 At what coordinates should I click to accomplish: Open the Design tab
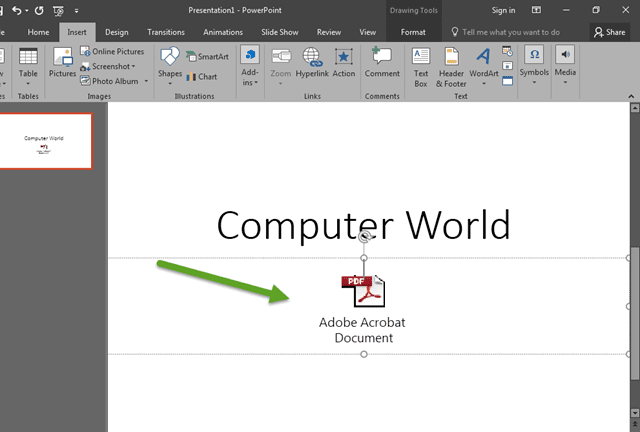click(x=117, y=32)
